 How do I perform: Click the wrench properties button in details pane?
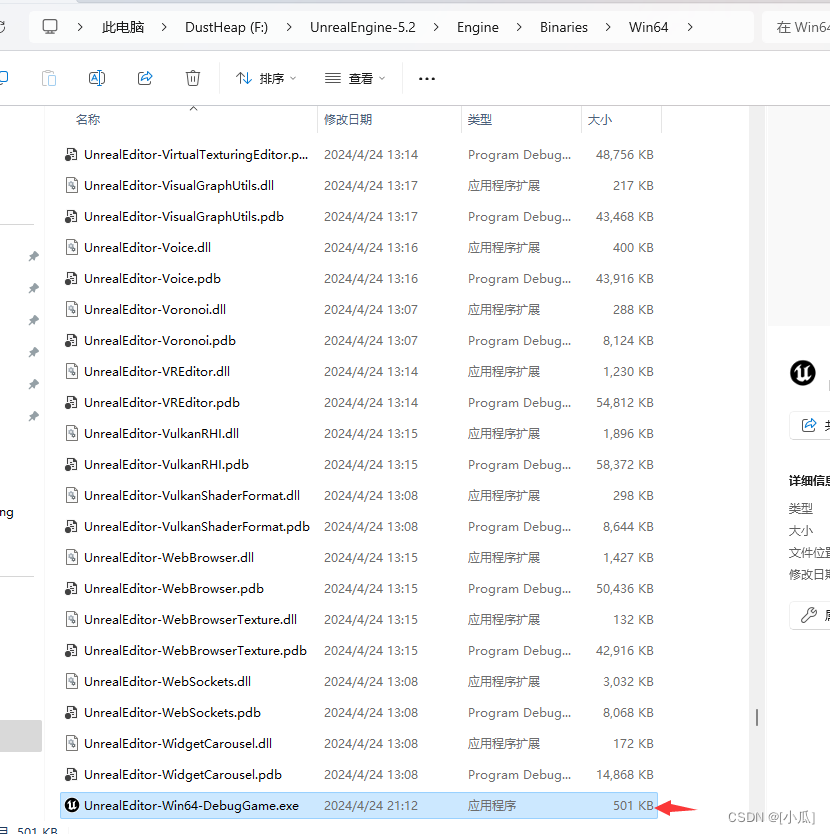tap(810, 615)
